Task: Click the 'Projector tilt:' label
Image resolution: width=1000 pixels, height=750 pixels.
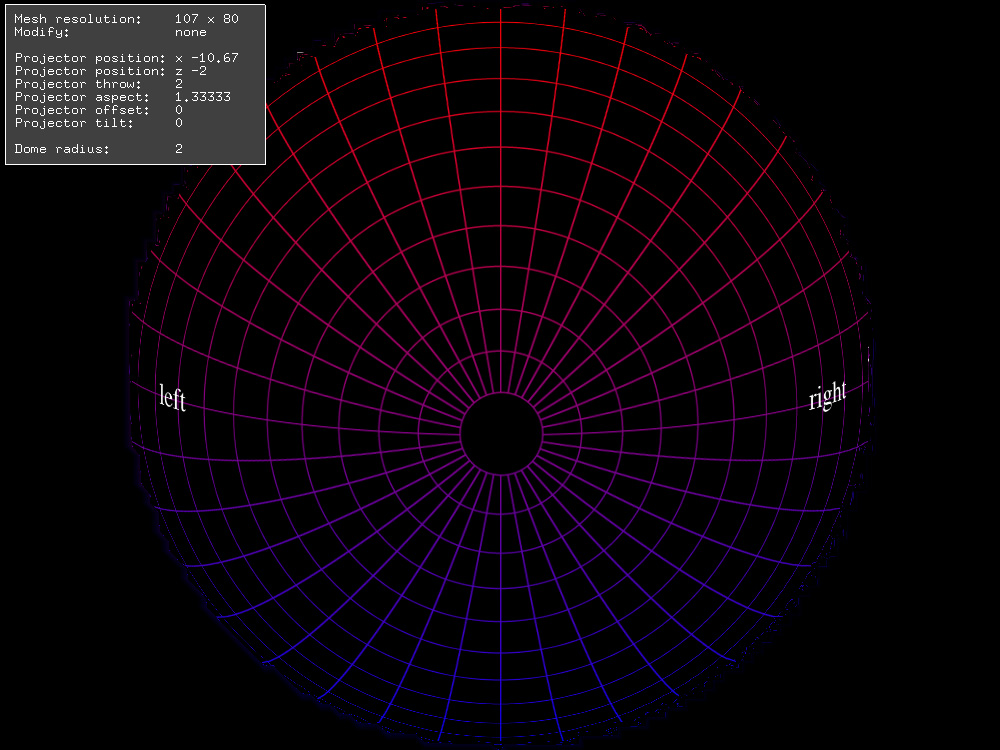Action: pos(74,123)
